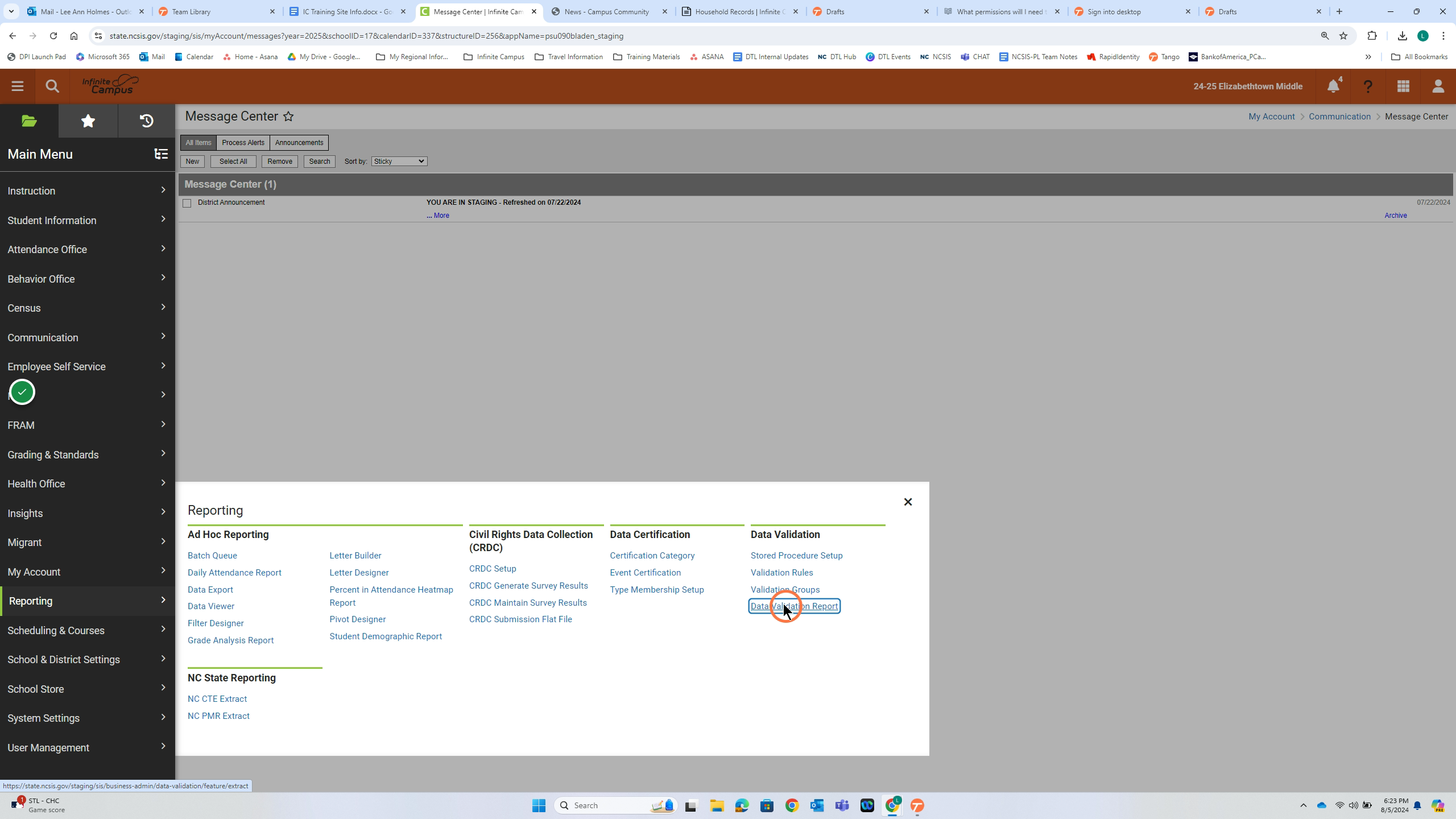This screenshot has height=819, width=1456.
Task: Expand the Census menu
Action: [x=88, y=308]
